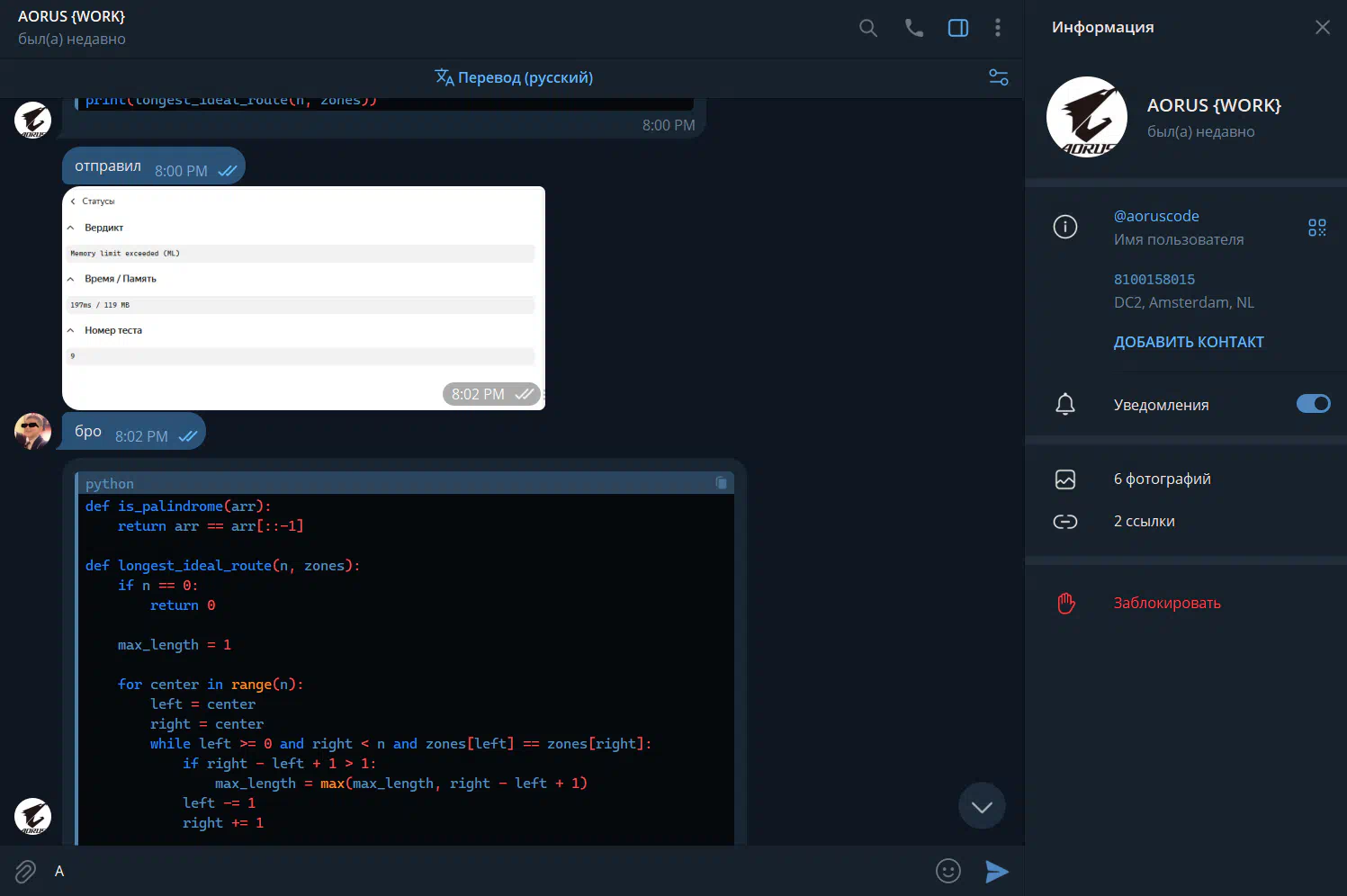Click the info circle icon

(1065, 227)
